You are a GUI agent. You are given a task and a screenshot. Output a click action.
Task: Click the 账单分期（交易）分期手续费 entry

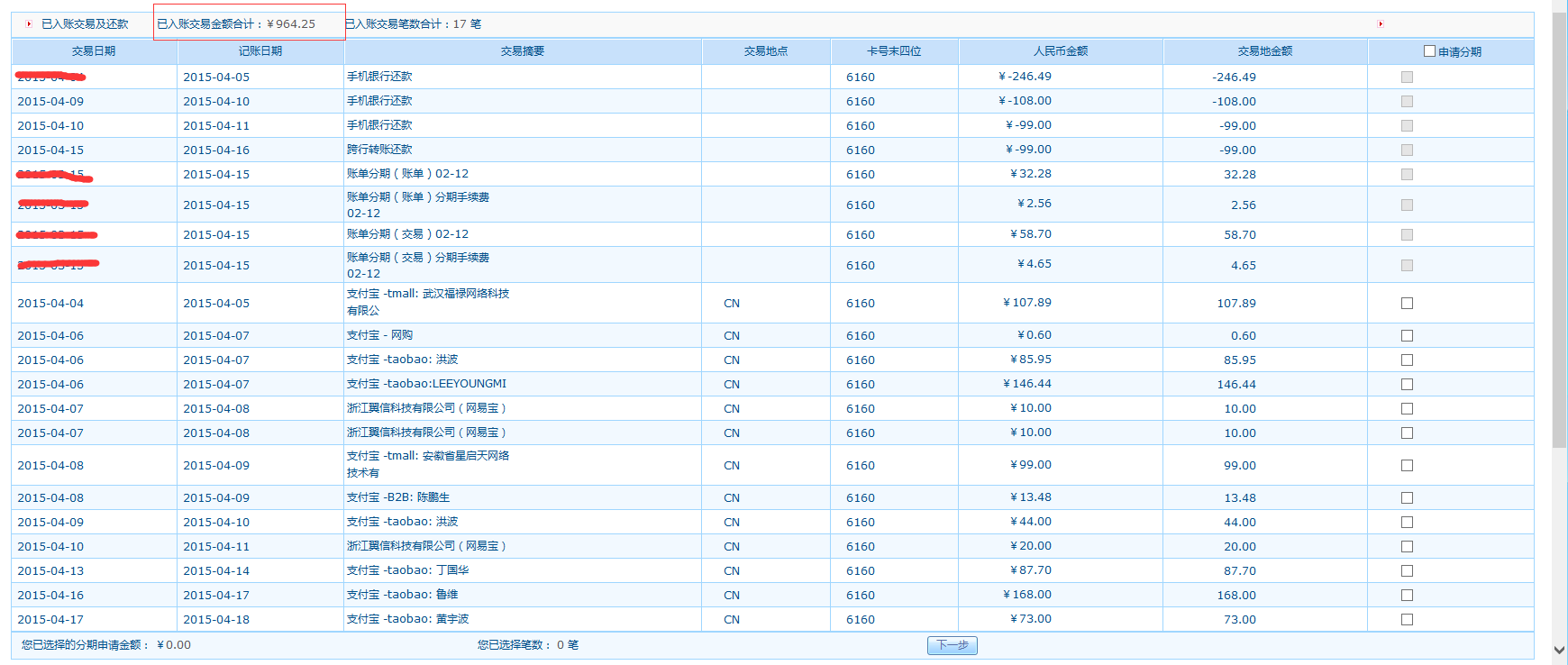click(x=418, y=265)
